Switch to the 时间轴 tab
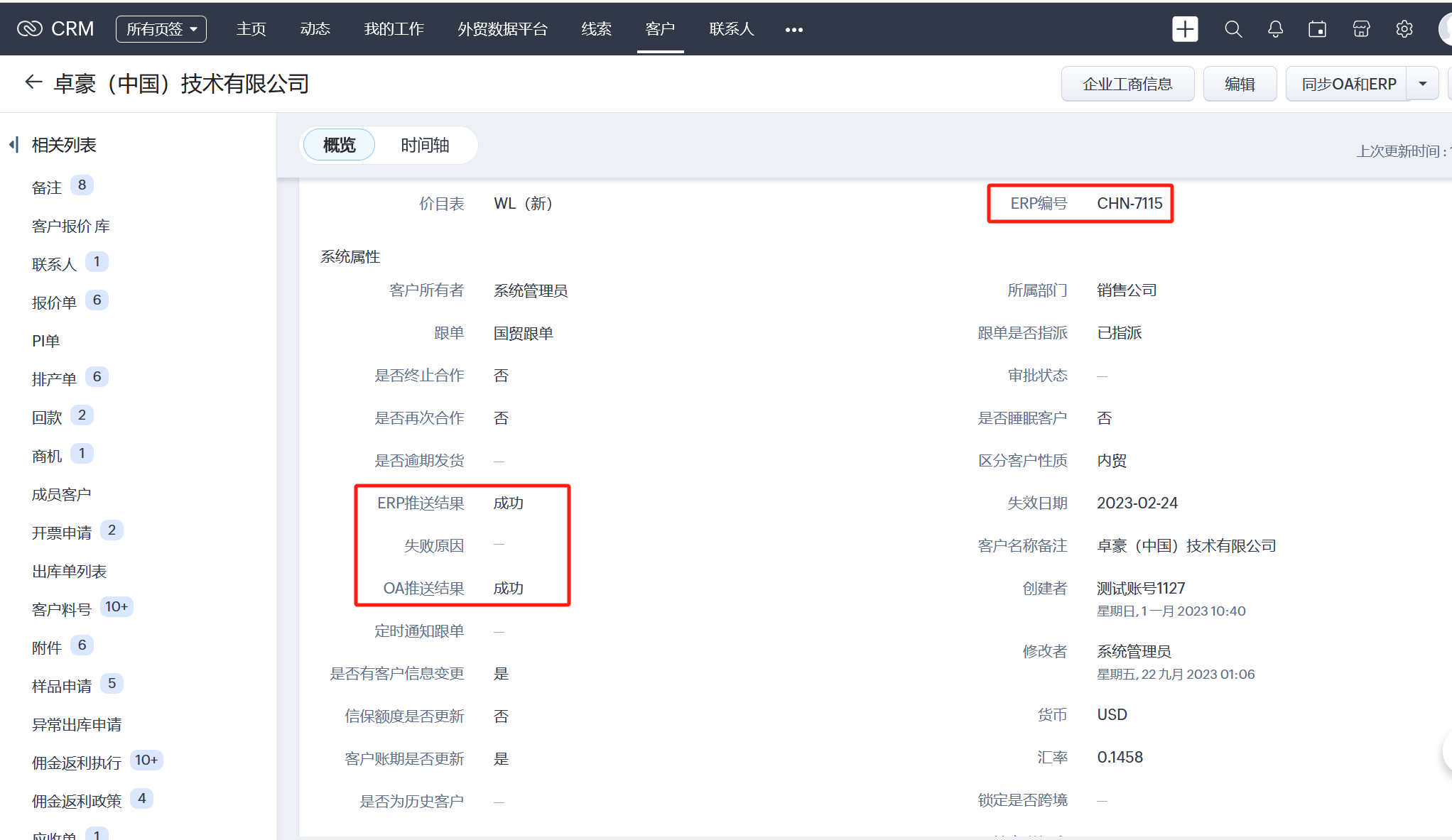The height and width of the screenshot is (840, 1452). coord(425,145)
